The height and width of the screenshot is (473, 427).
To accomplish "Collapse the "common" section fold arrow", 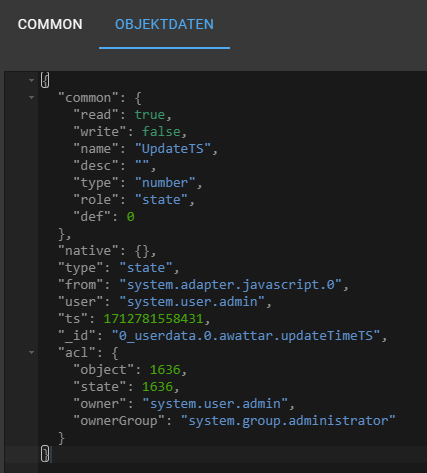I will point(31,97).
